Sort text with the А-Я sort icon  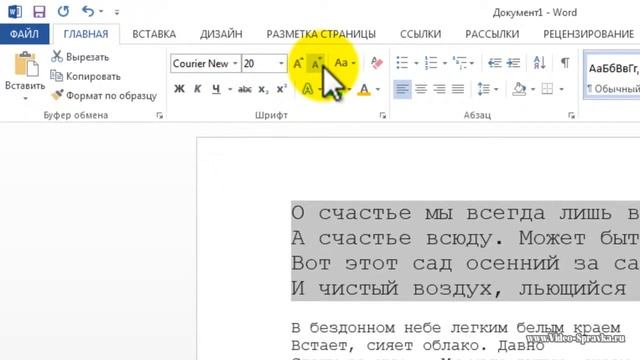[540, 63]
